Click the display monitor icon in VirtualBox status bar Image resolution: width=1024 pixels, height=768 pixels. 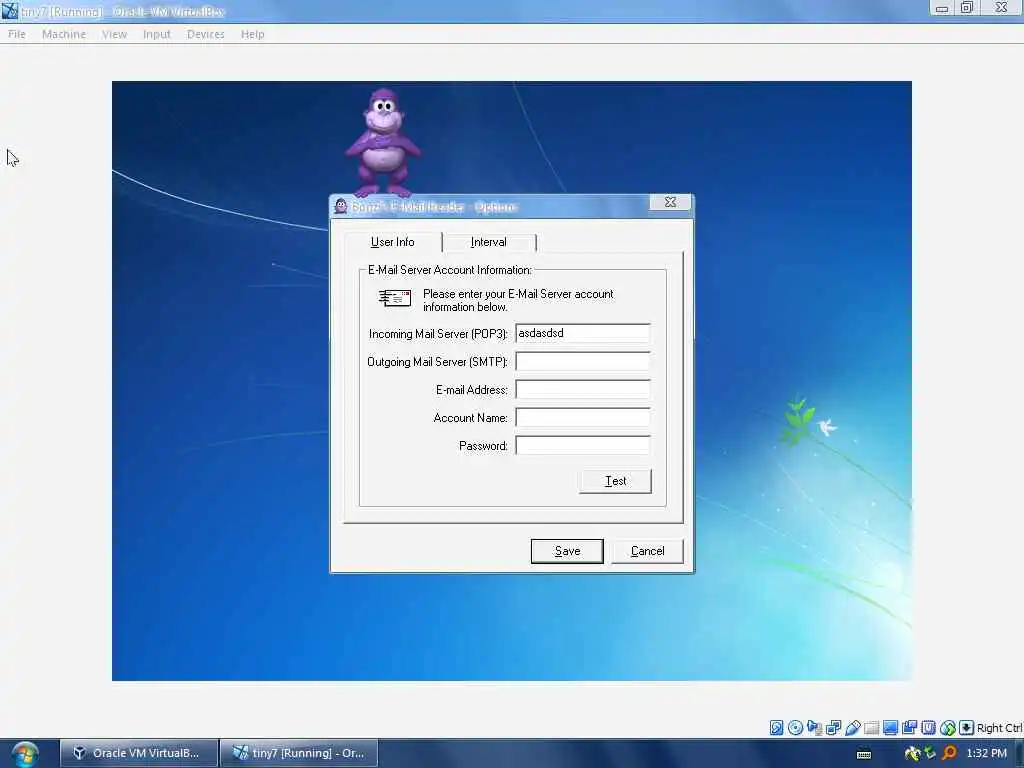(890, 728)
